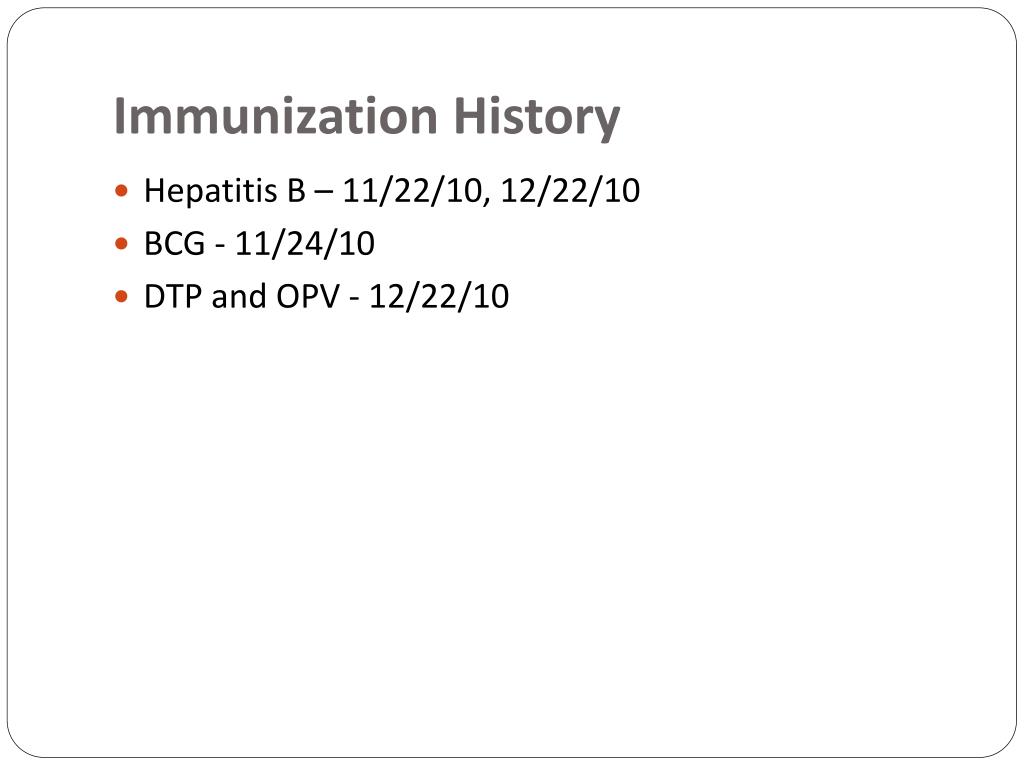Viewport: 1024px width, 768px height.
Task: Click the orange bullet beside Hepatitis B
Action: [x=121, y=191]
